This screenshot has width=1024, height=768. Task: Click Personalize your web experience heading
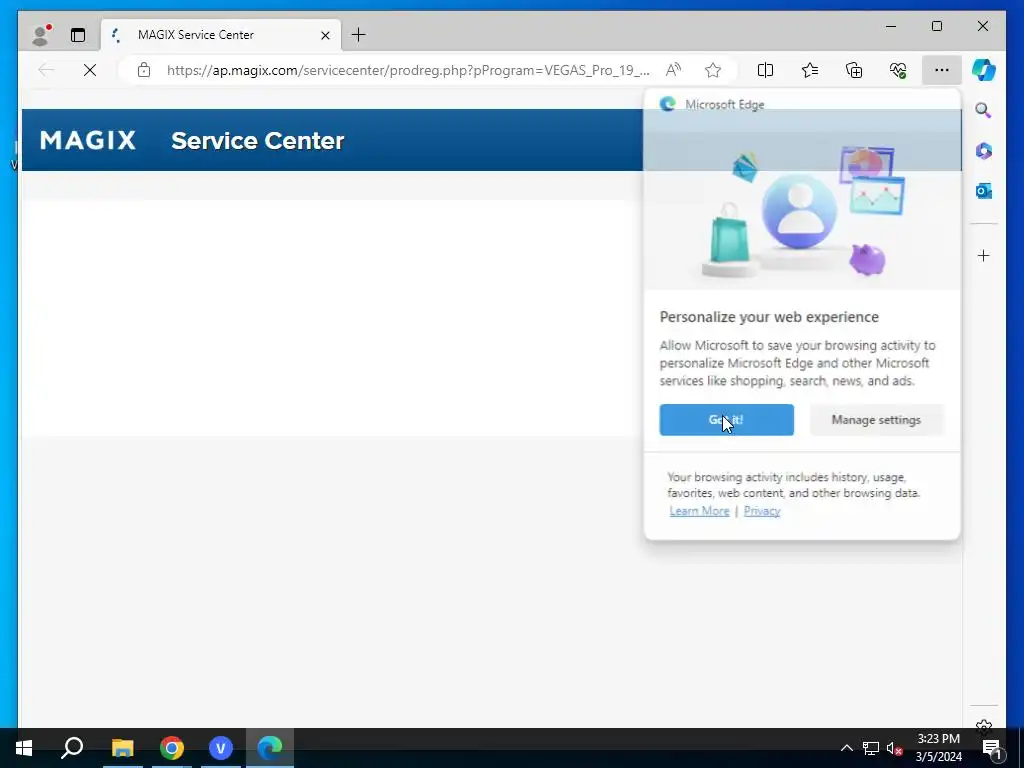click(x=769, y=317)
